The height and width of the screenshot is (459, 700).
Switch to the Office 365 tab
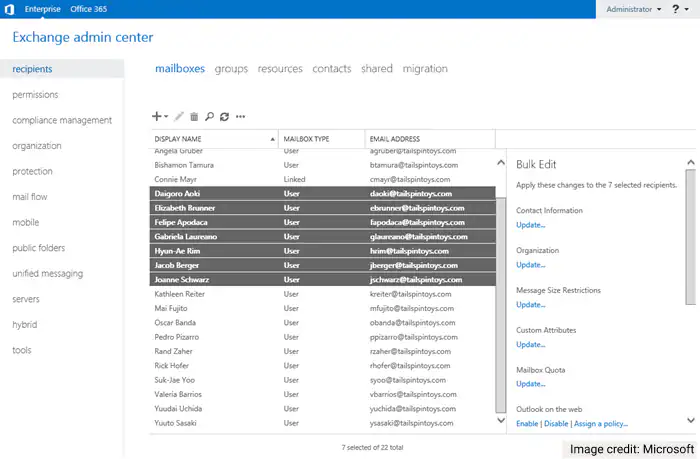coord(88,9)
